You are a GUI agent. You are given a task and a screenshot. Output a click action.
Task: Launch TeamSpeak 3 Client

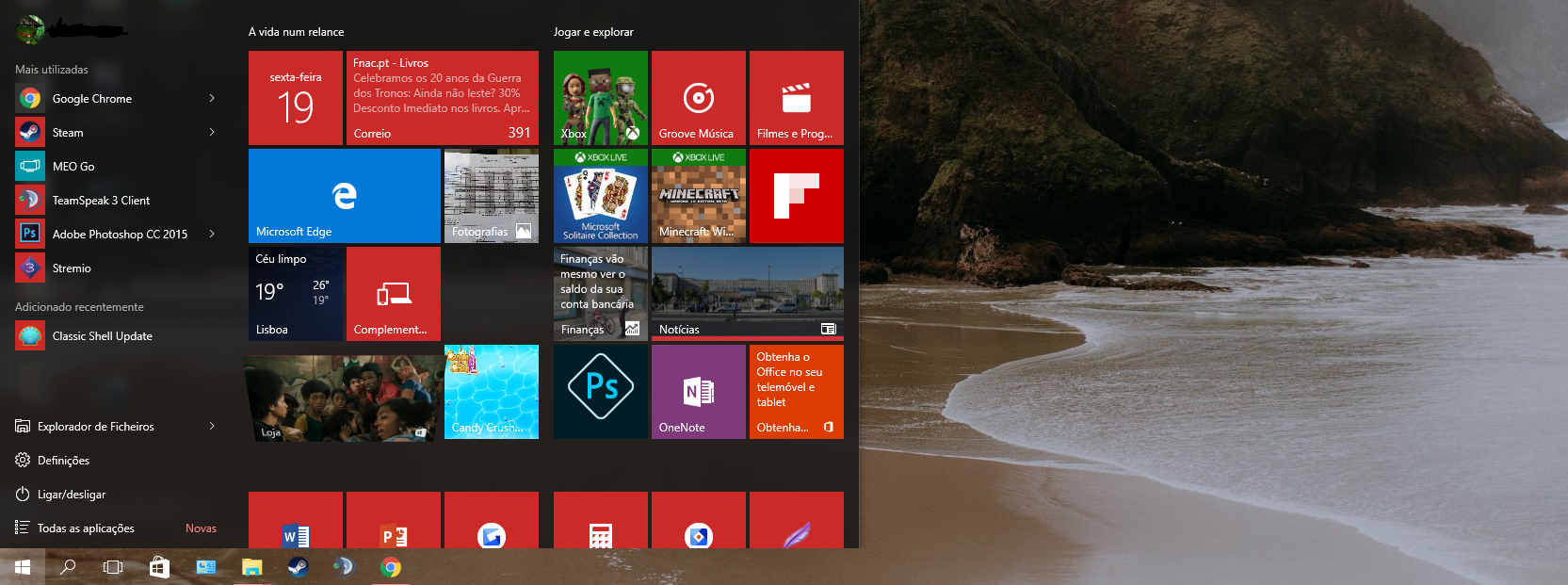click(116, 201)
